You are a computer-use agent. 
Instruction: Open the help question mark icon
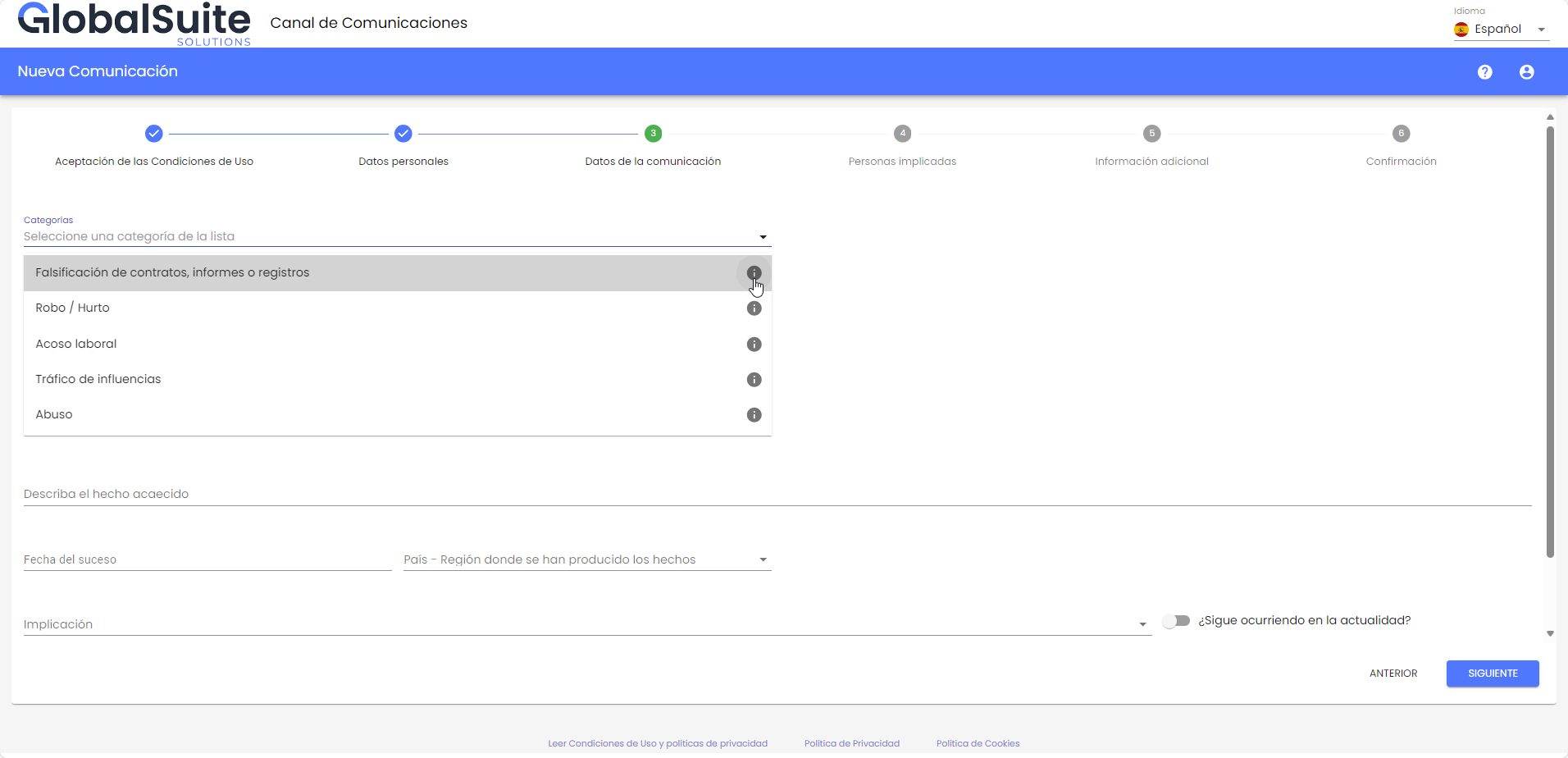click(1484, 72)
